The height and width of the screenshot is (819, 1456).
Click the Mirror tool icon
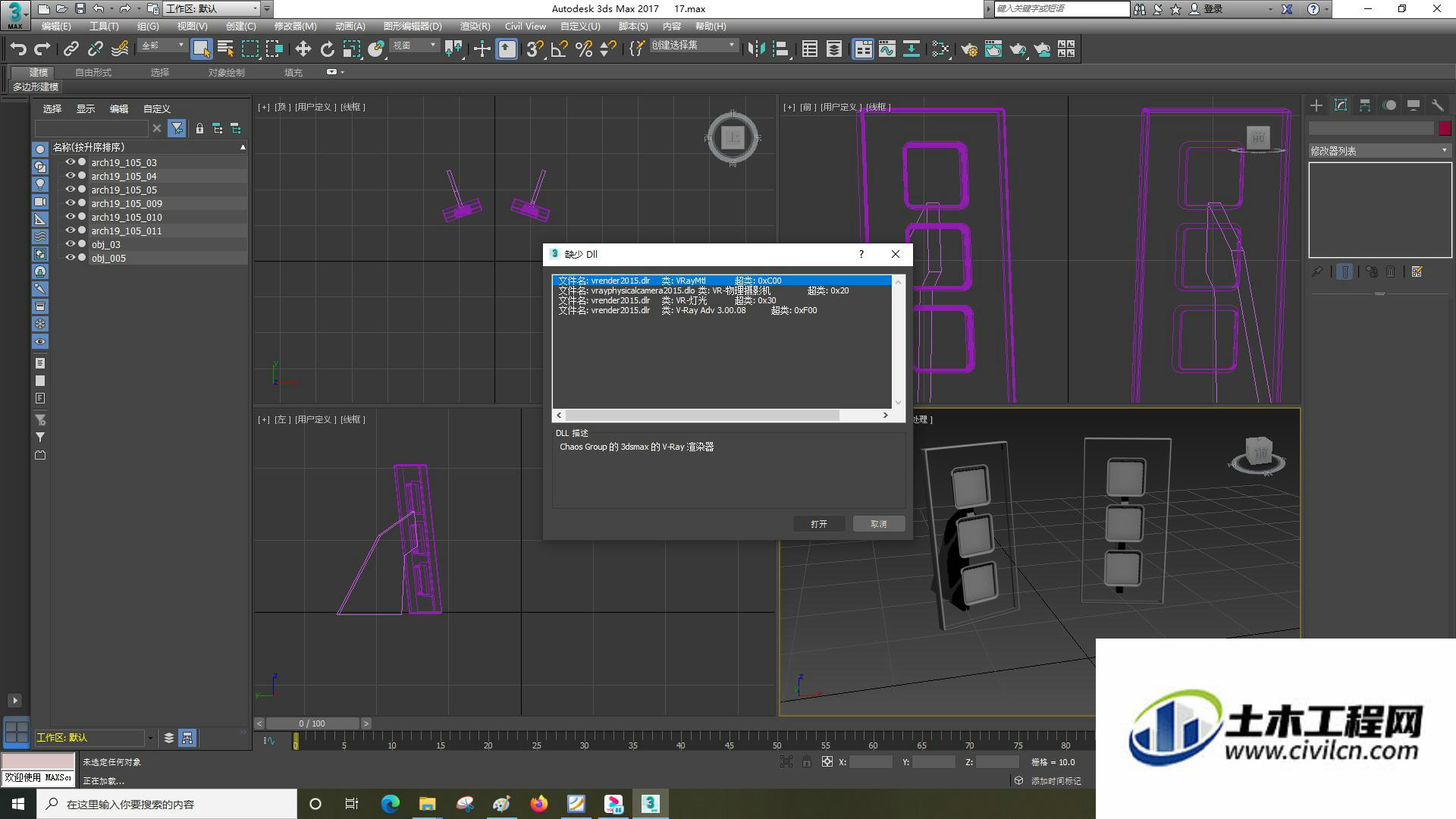click(x=756, y=49)
